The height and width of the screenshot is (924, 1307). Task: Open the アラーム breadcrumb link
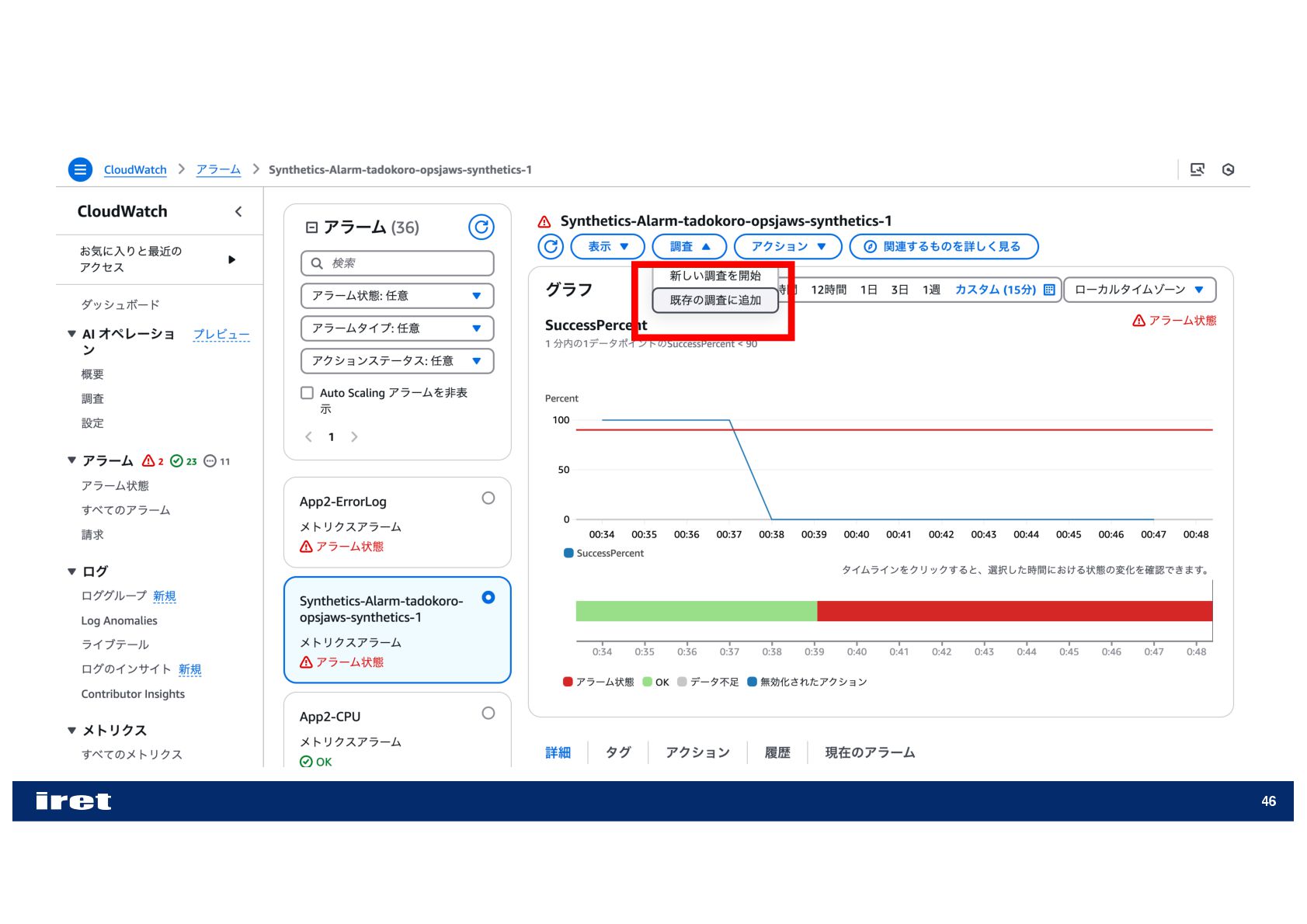[218, 169]
